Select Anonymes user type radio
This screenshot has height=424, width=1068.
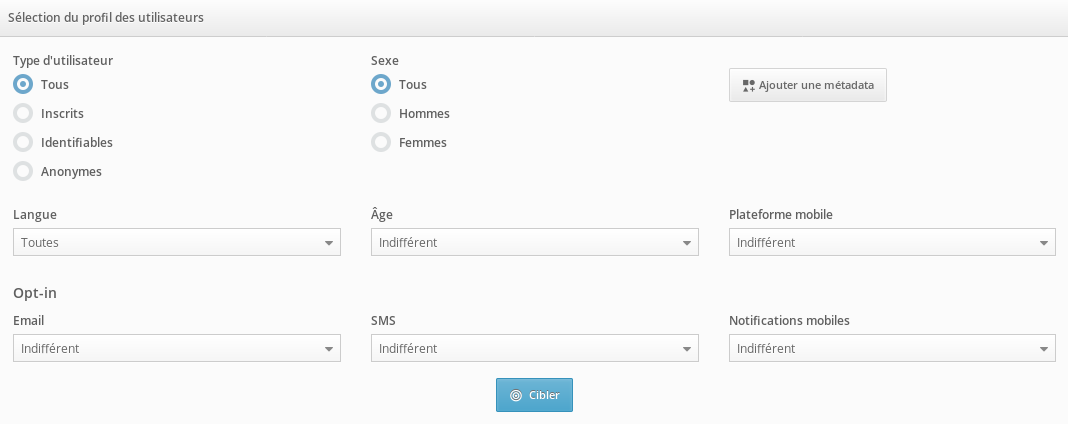(x=23, y=172)
